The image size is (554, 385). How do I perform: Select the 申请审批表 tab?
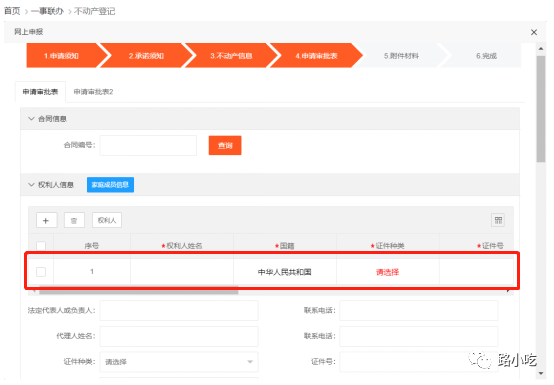click(x=40, y=92)
